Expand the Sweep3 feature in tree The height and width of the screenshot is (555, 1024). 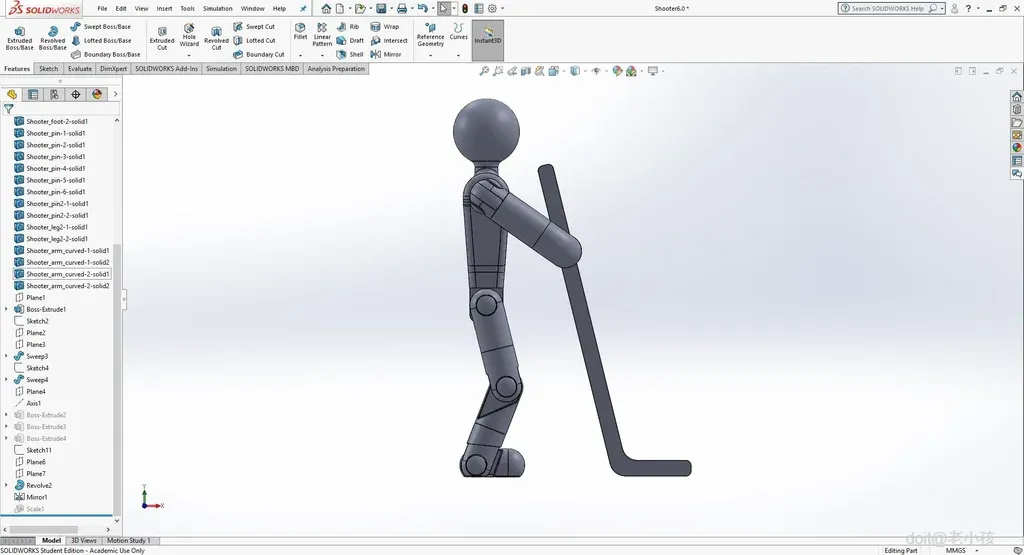tap(7, 356)
